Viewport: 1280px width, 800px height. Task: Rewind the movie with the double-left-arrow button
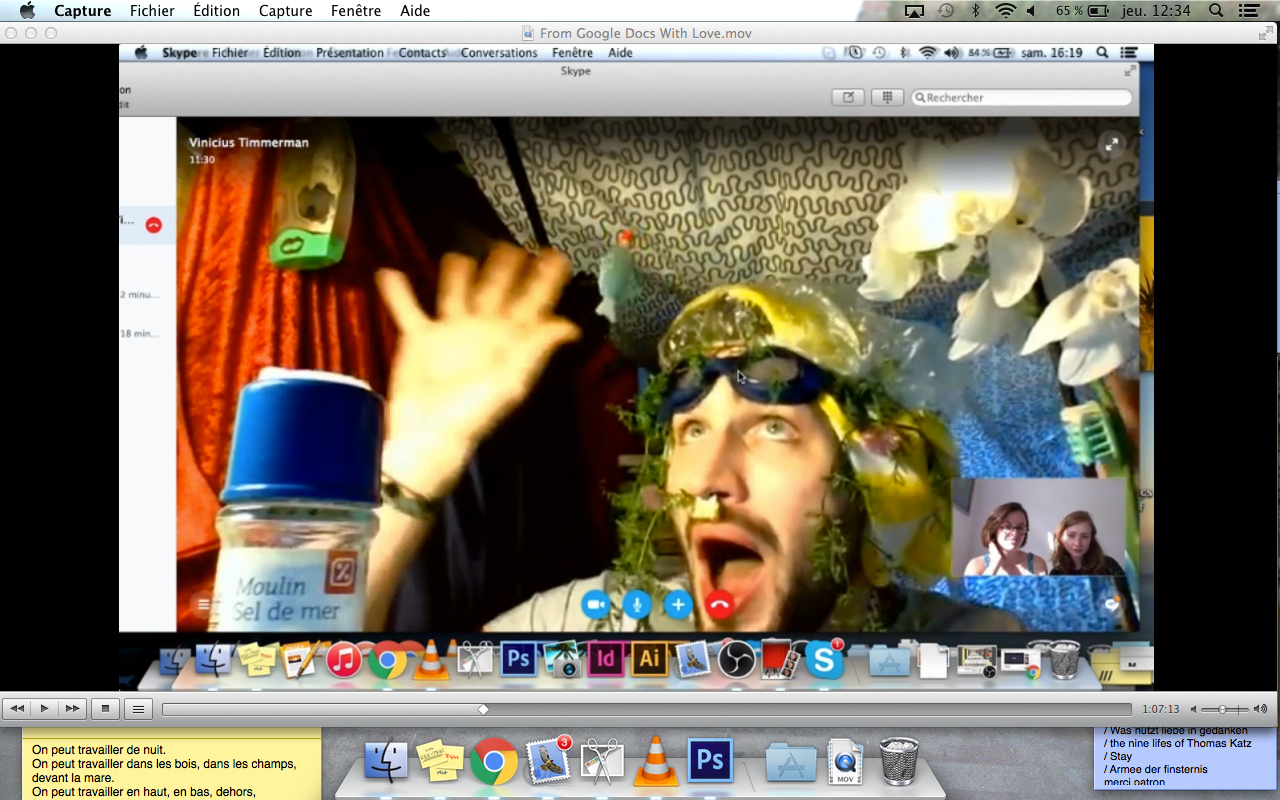pos(17,709)
